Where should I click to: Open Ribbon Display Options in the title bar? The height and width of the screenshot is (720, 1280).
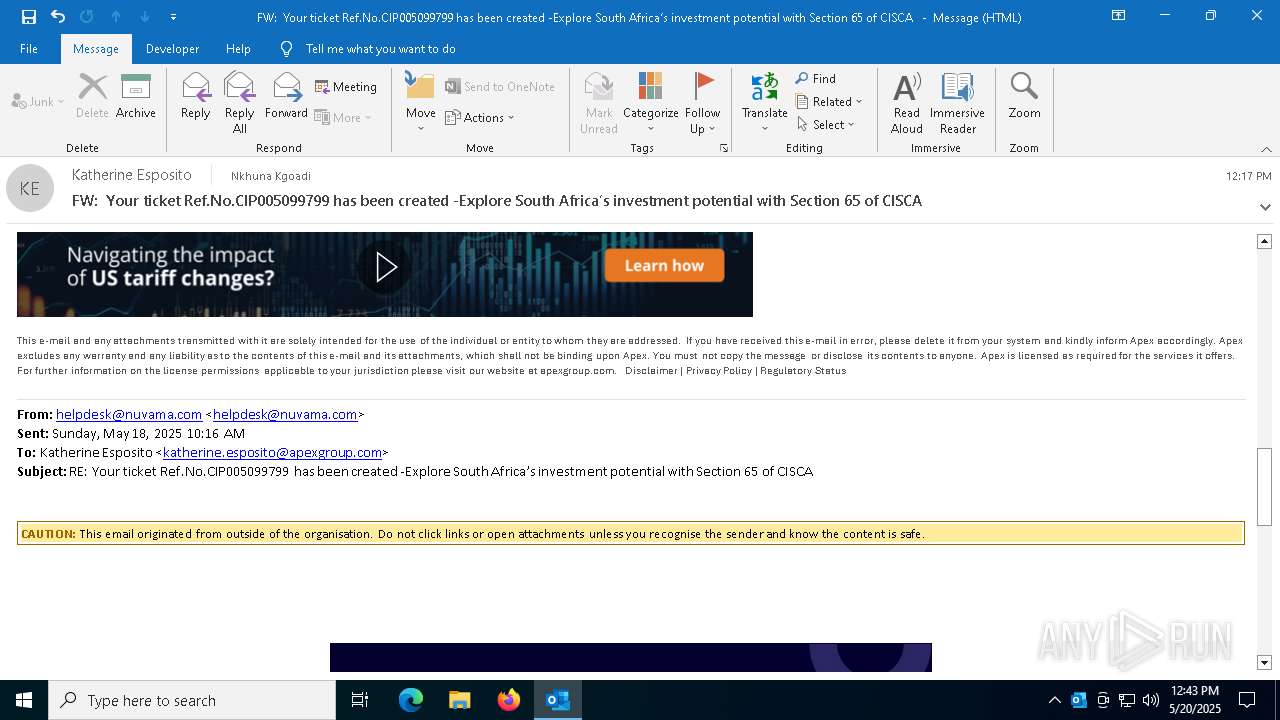[1119, 16]
